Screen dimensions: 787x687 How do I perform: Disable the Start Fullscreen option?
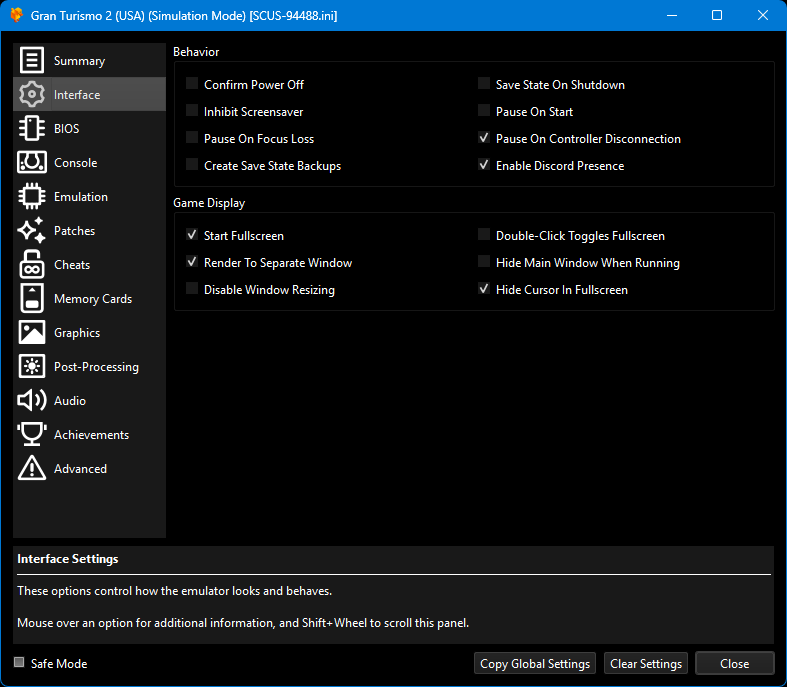point(192,236)
